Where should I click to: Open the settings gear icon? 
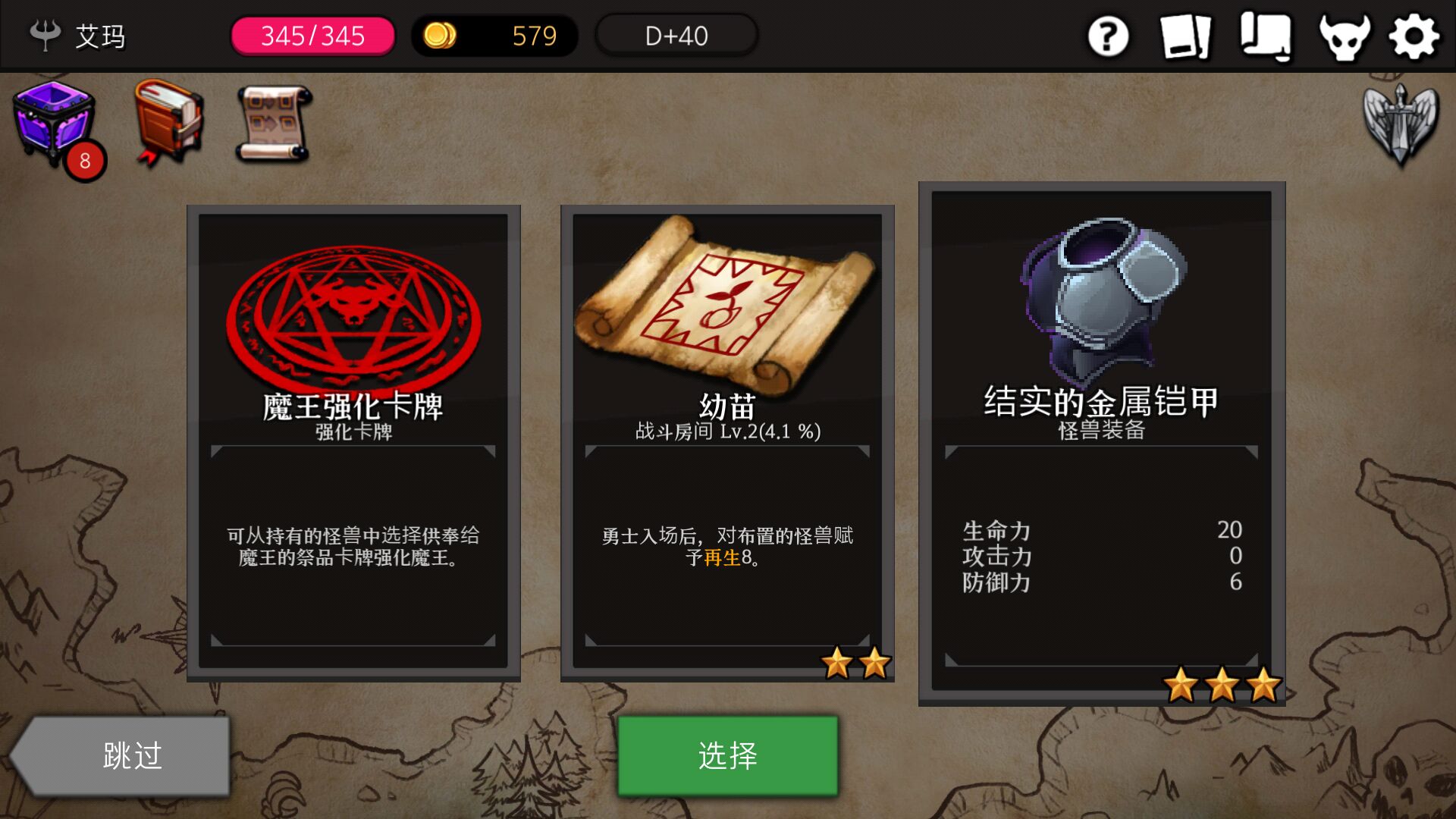1414,36
